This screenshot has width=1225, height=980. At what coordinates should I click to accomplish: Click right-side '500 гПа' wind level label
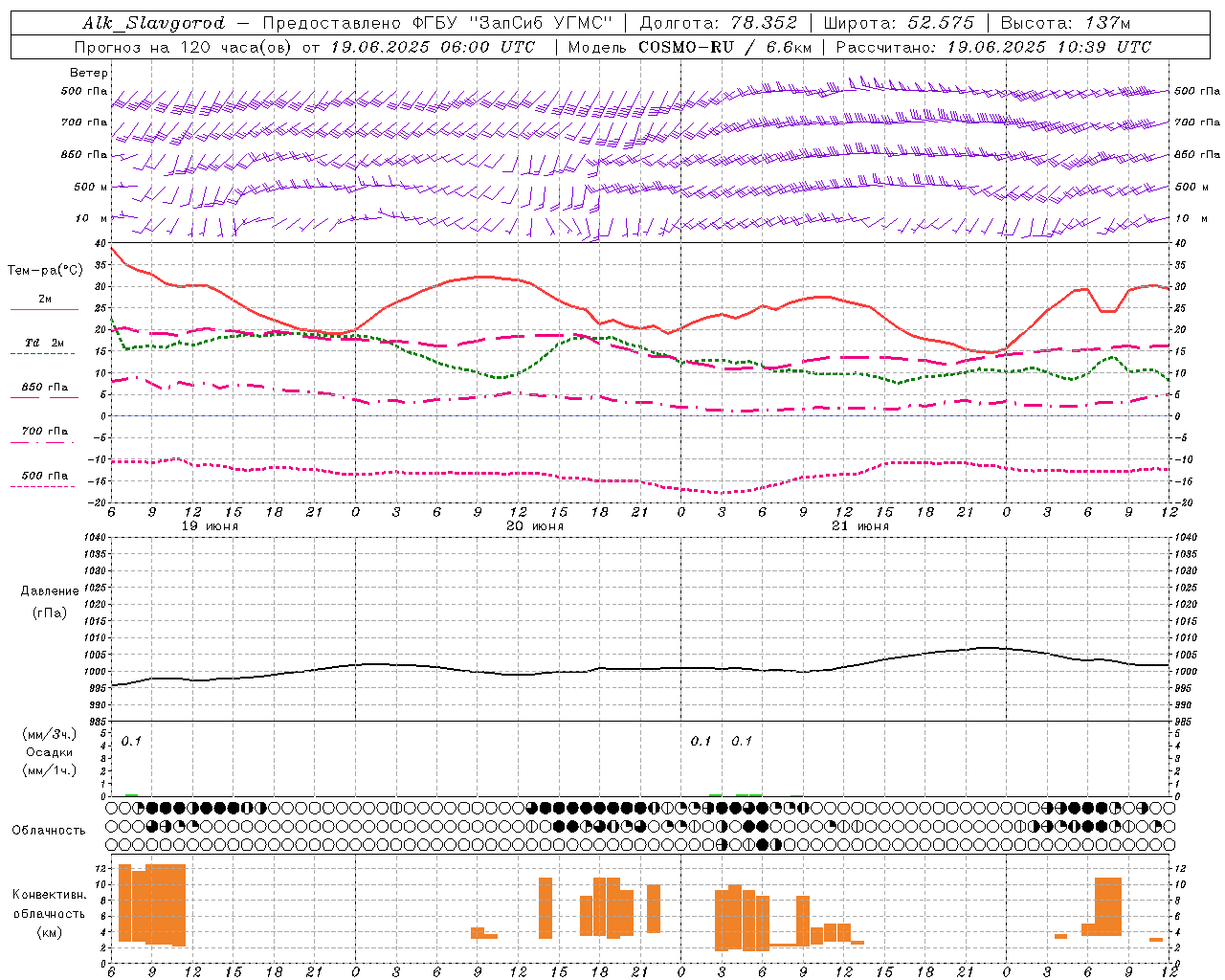point(1197,91)
